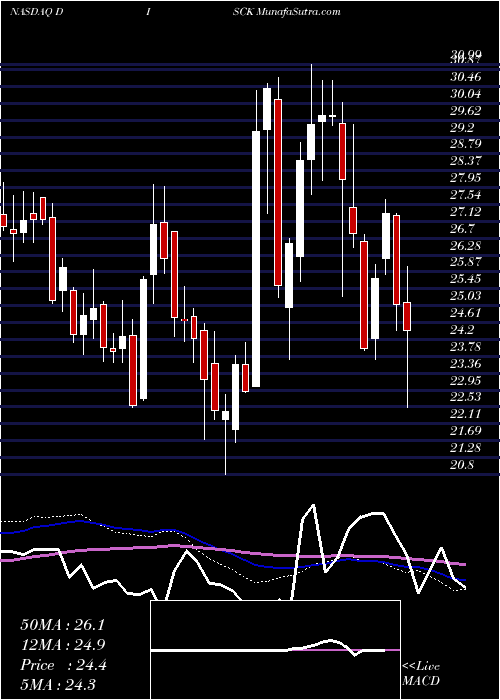Viewport: 500px width, 700px height.
Task: Select the 27.54 price axis label
Action: point(466,195)
